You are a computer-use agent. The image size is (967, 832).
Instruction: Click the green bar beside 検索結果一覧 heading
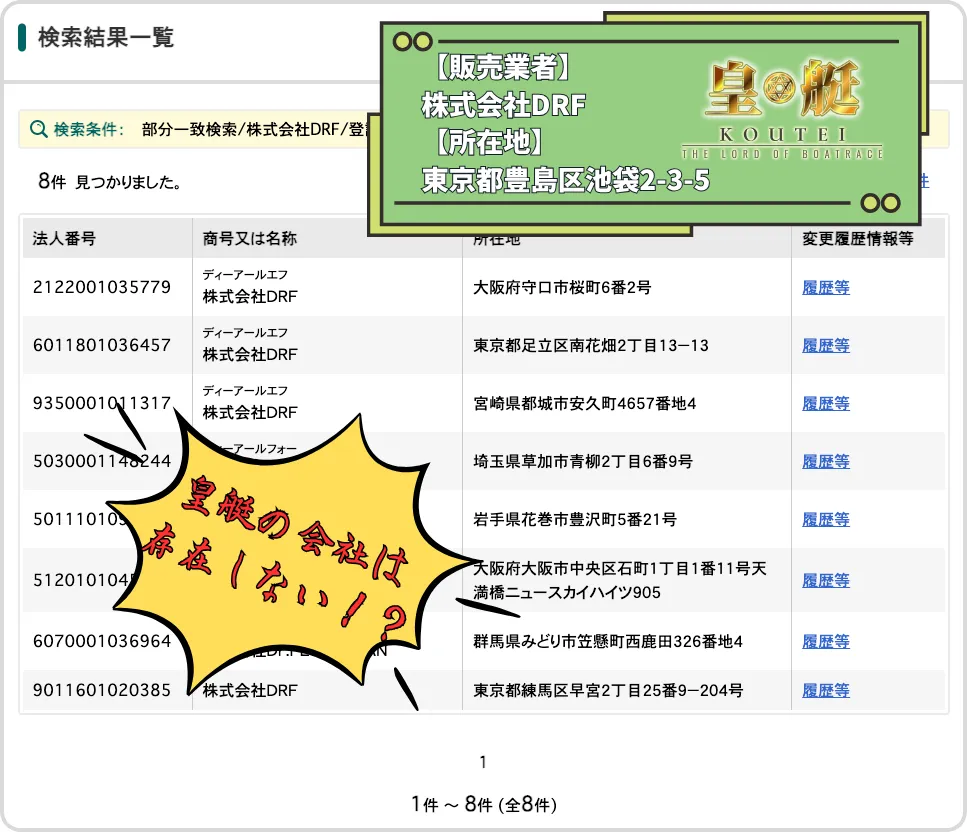(22, 38)
